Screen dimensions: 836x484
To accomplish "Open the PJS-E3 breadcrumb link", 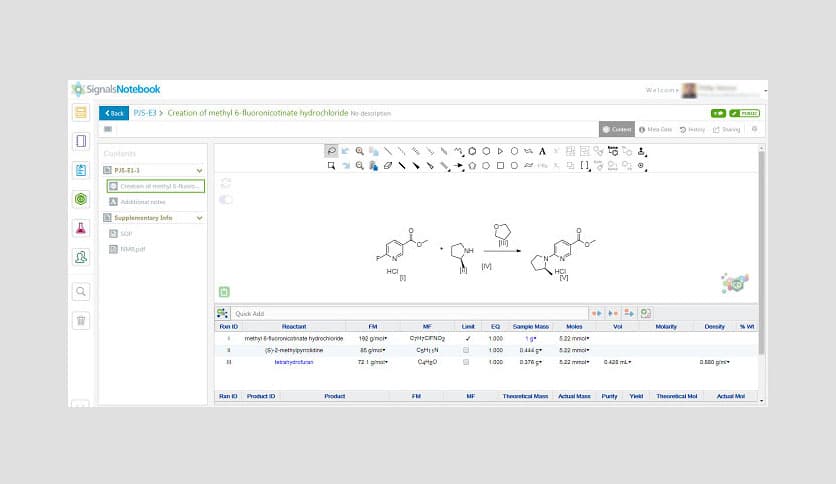I will [144, 113].
